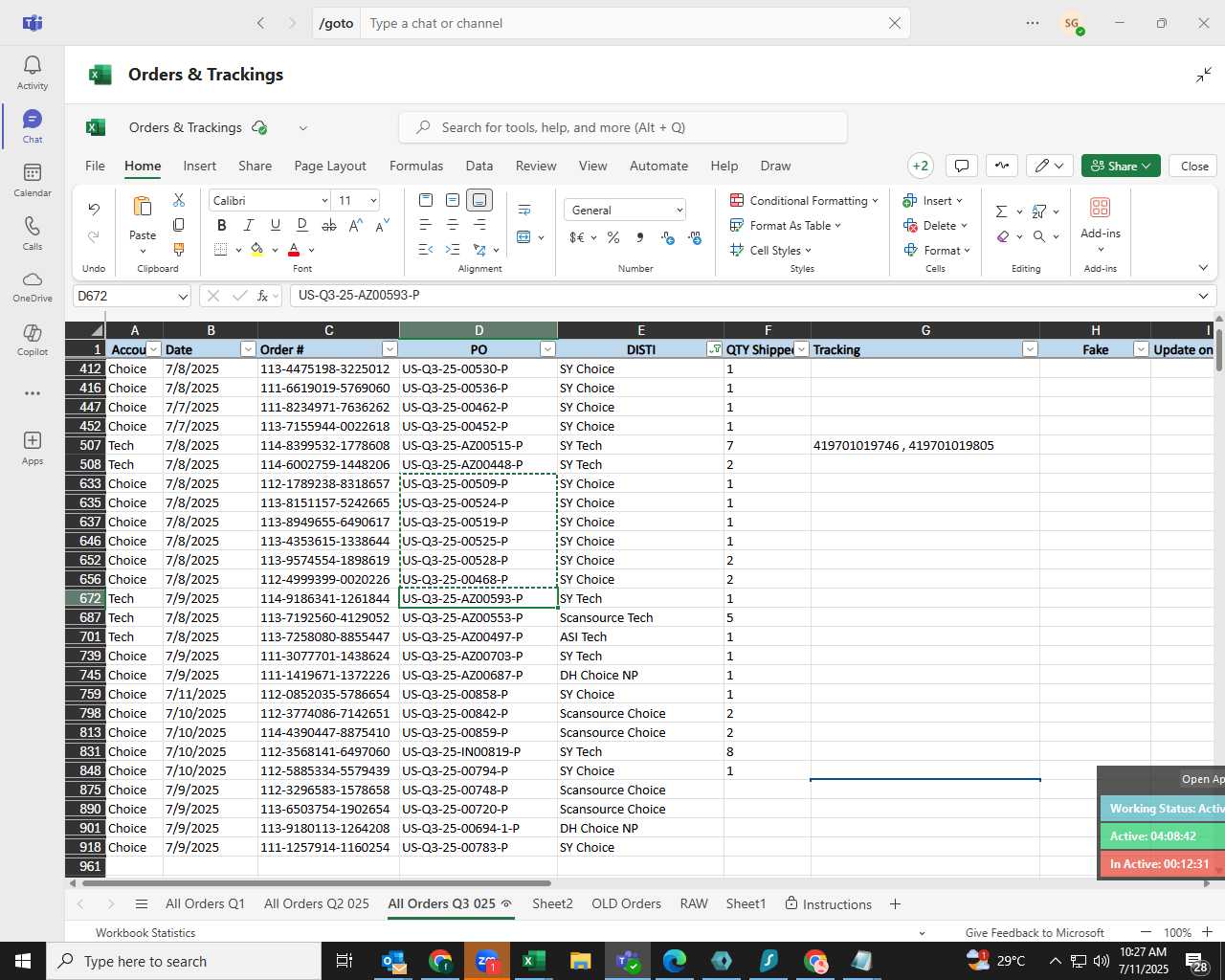The image size is (1225, 980).
Task: Click the green Share button
Action: (x=1121, y=166)
